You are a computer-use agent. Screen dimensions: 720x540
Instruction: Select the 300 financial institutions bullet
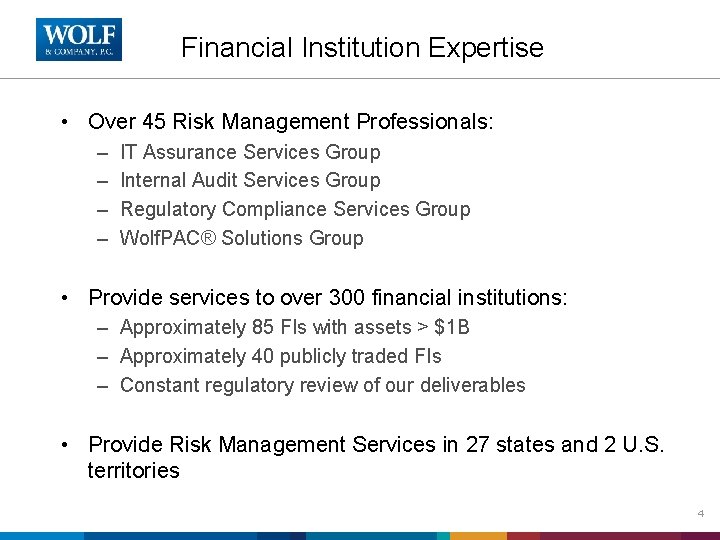328,298
